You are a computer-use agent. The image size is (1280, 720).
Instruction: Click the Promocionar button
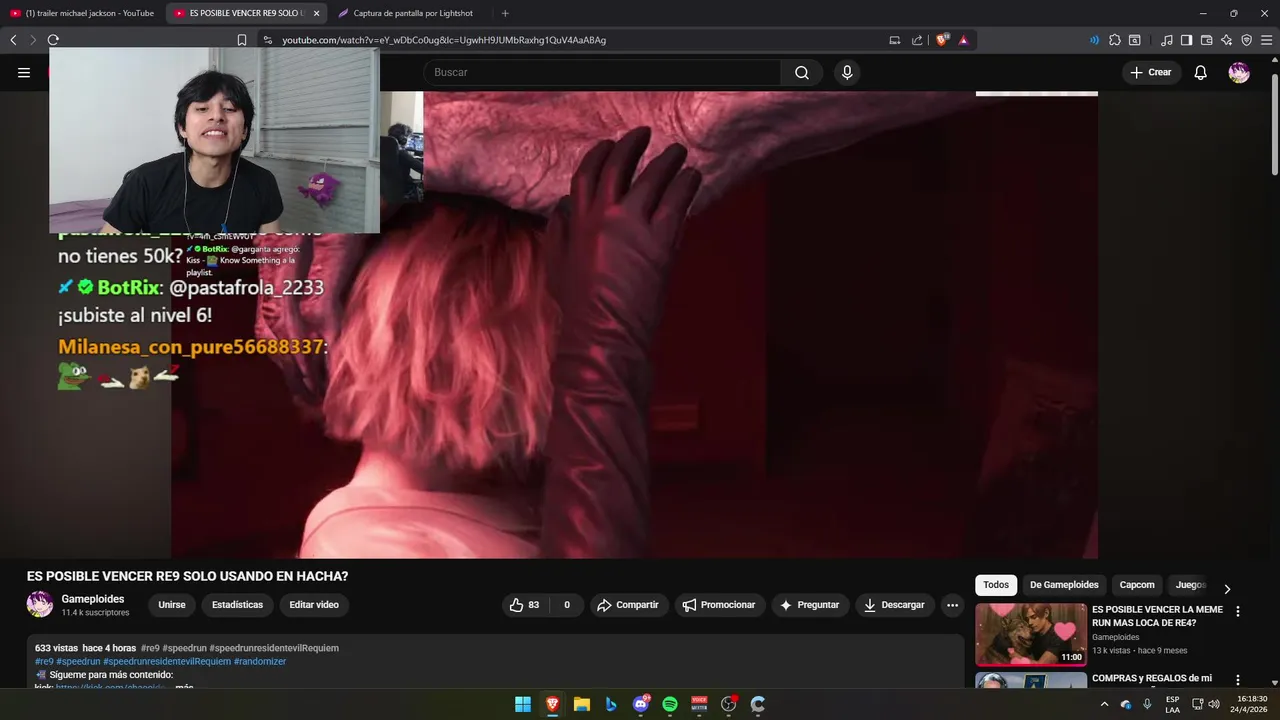click(x=719, y=605)
